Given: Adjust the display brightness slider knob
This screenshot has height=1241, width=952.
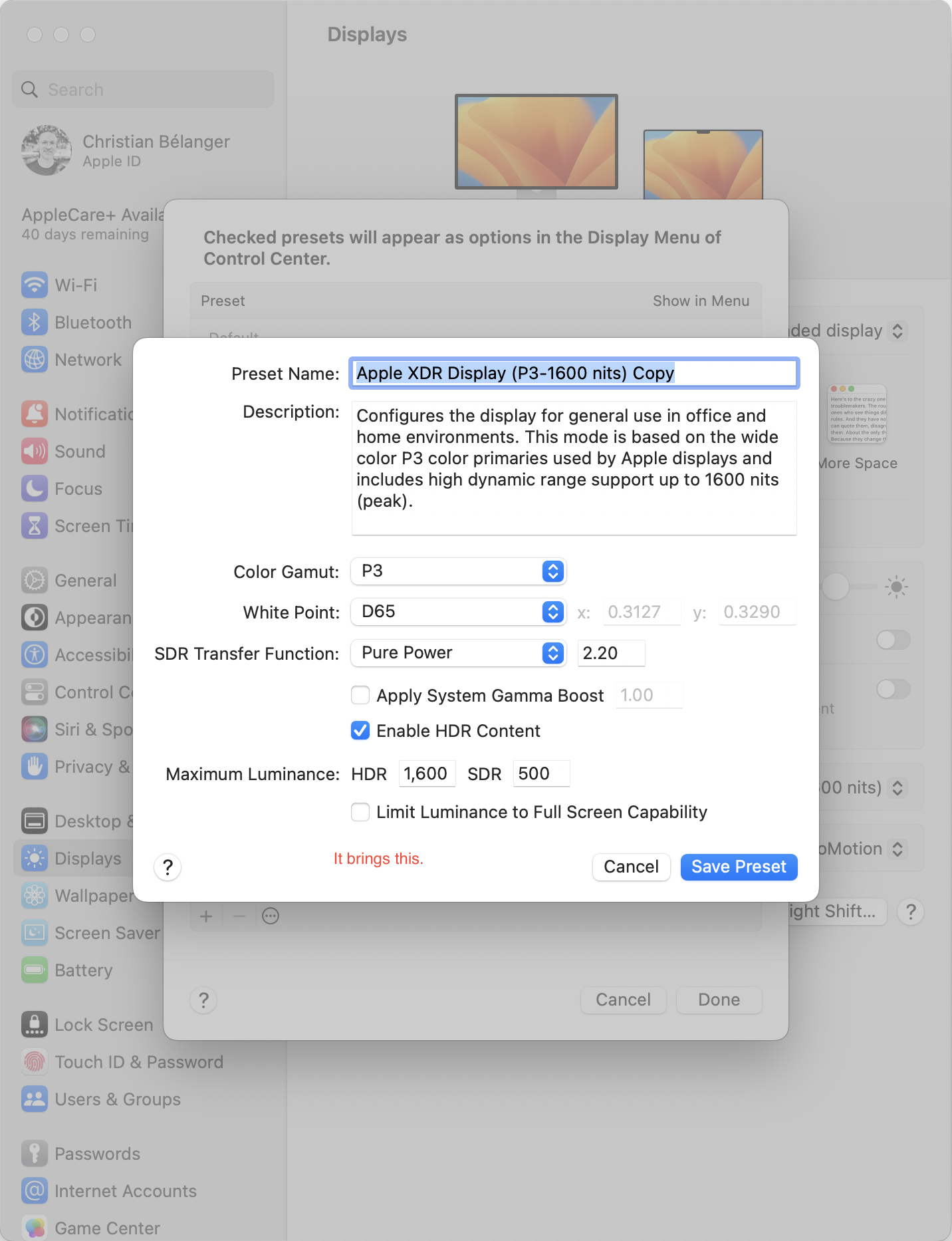Looking at the screenshot, I should click(x=835, y=587).
